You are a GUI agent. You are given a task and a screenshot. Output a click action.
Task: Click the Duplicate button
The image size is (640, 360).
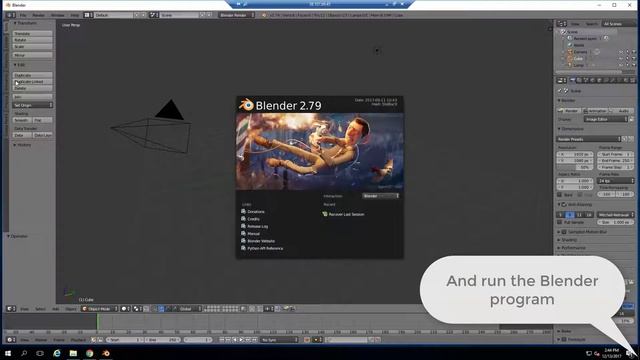32,75
